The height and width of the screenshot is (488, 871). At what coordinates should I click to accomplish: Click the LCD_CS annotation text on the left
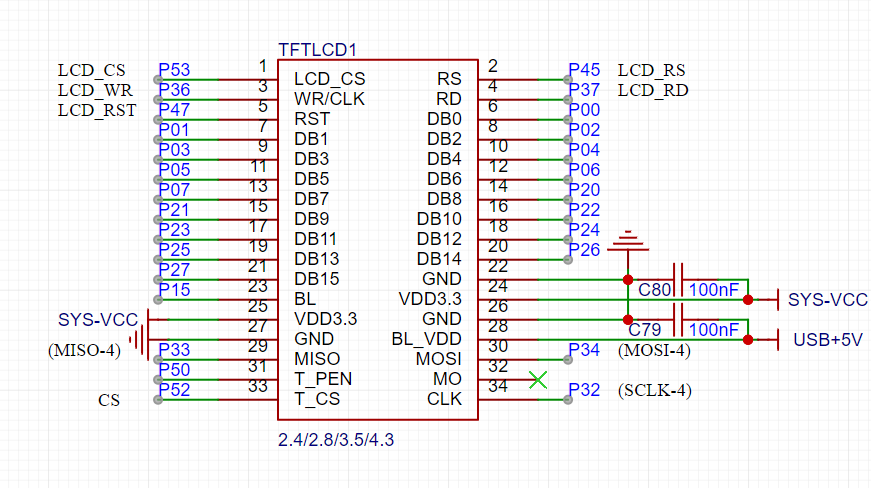(x=92, y=71)
